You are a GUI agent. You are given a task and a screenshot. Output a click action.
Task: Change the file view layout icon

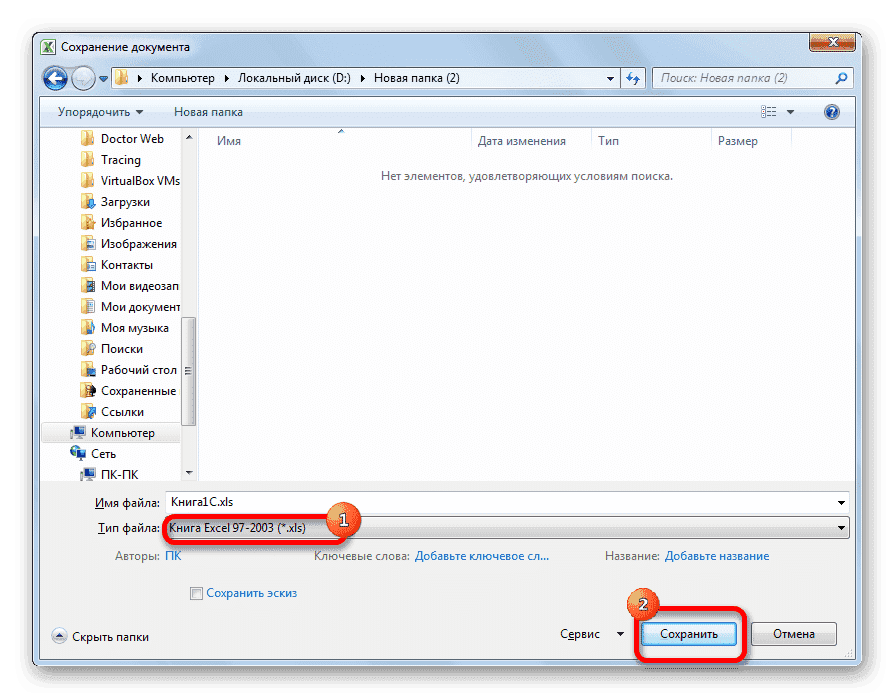click(x=768, y=111)
